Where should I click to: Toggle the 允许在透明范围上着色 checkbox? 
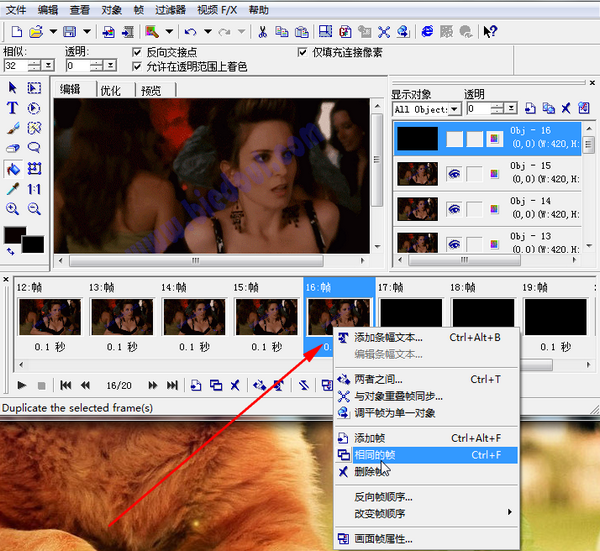tap(137, 67)
